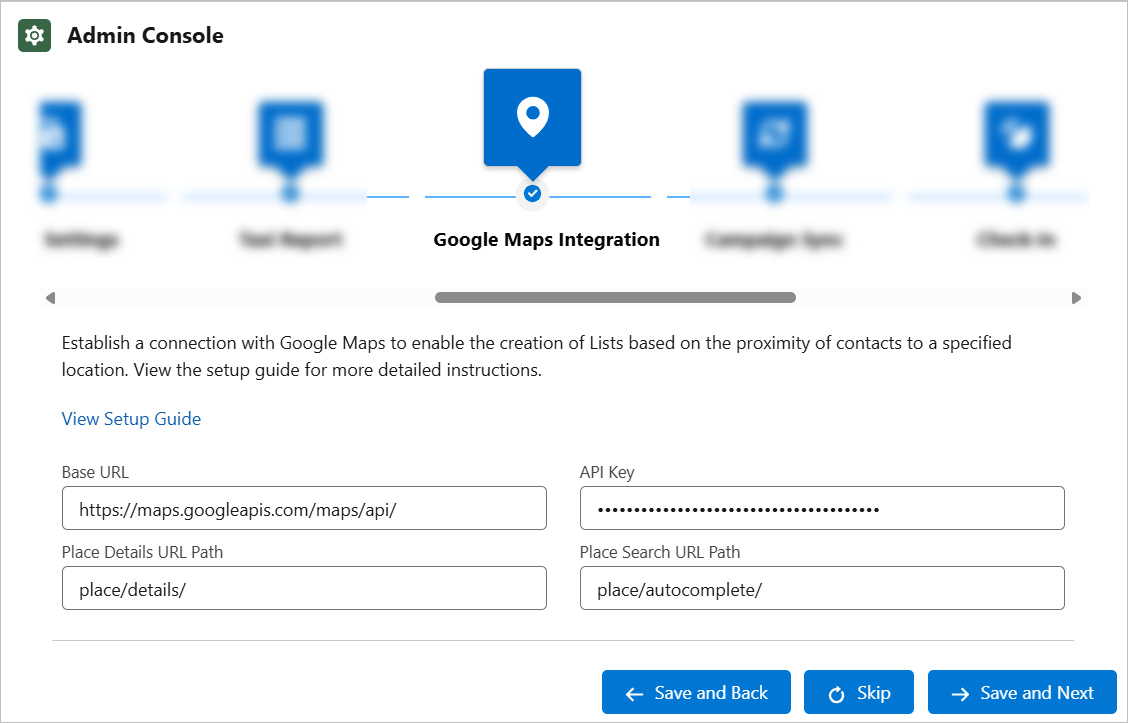Select the blurred Campaign Sync step icon
Screen dimensions: 1128x723
(774, 132)
